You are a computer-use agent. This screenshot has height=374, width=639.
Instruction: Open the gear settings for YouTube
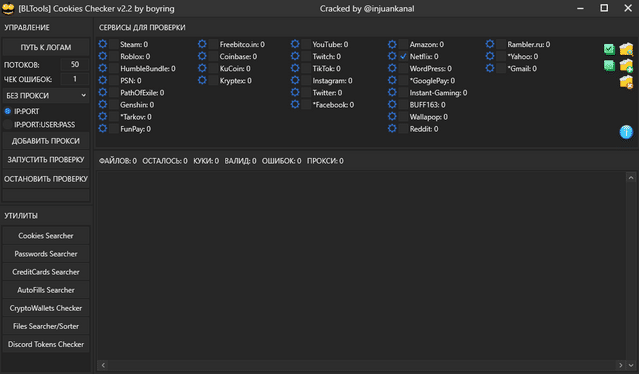295,44
